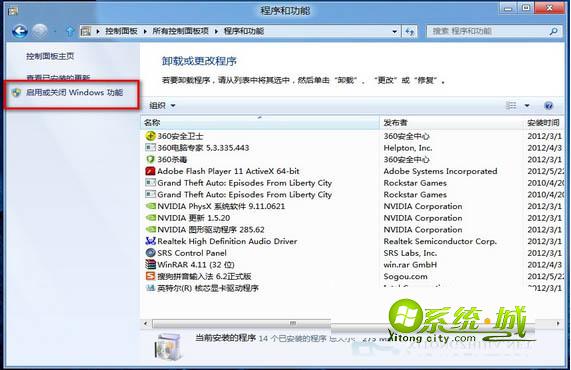The width and height of the screenshot is (571, 370).
Task: Open the view options dropdown arrow
Action: pyautogui.click(x=527, y=106)
